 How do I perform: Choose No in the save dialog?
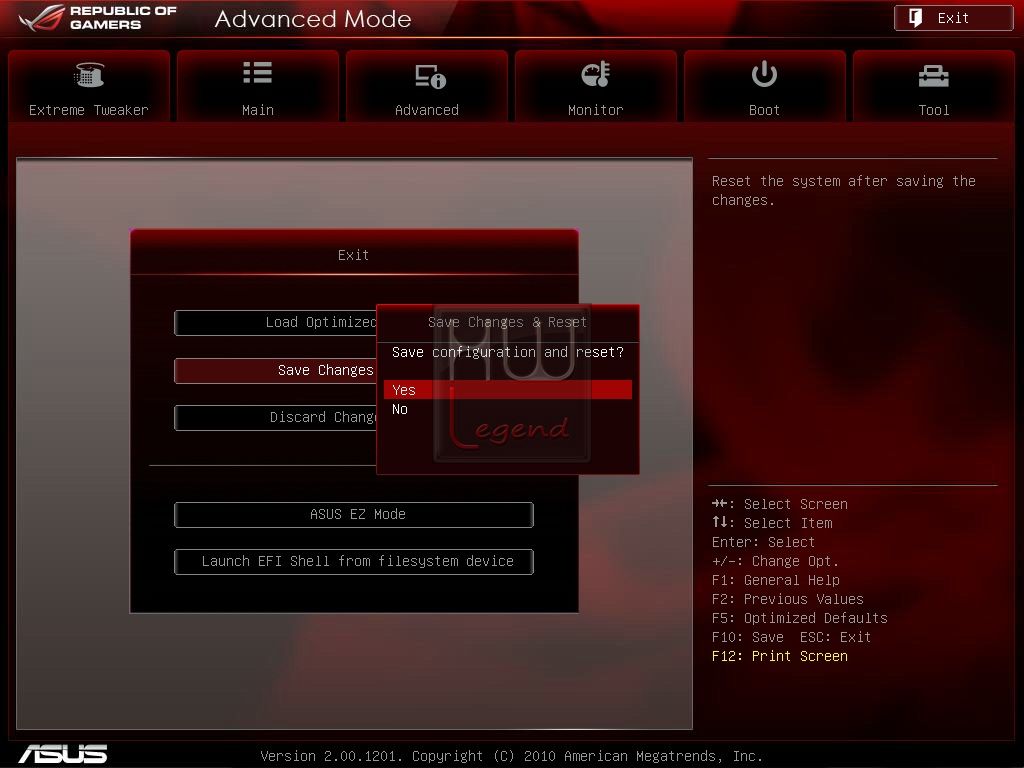pyautogui.click(x=507, y=409)
